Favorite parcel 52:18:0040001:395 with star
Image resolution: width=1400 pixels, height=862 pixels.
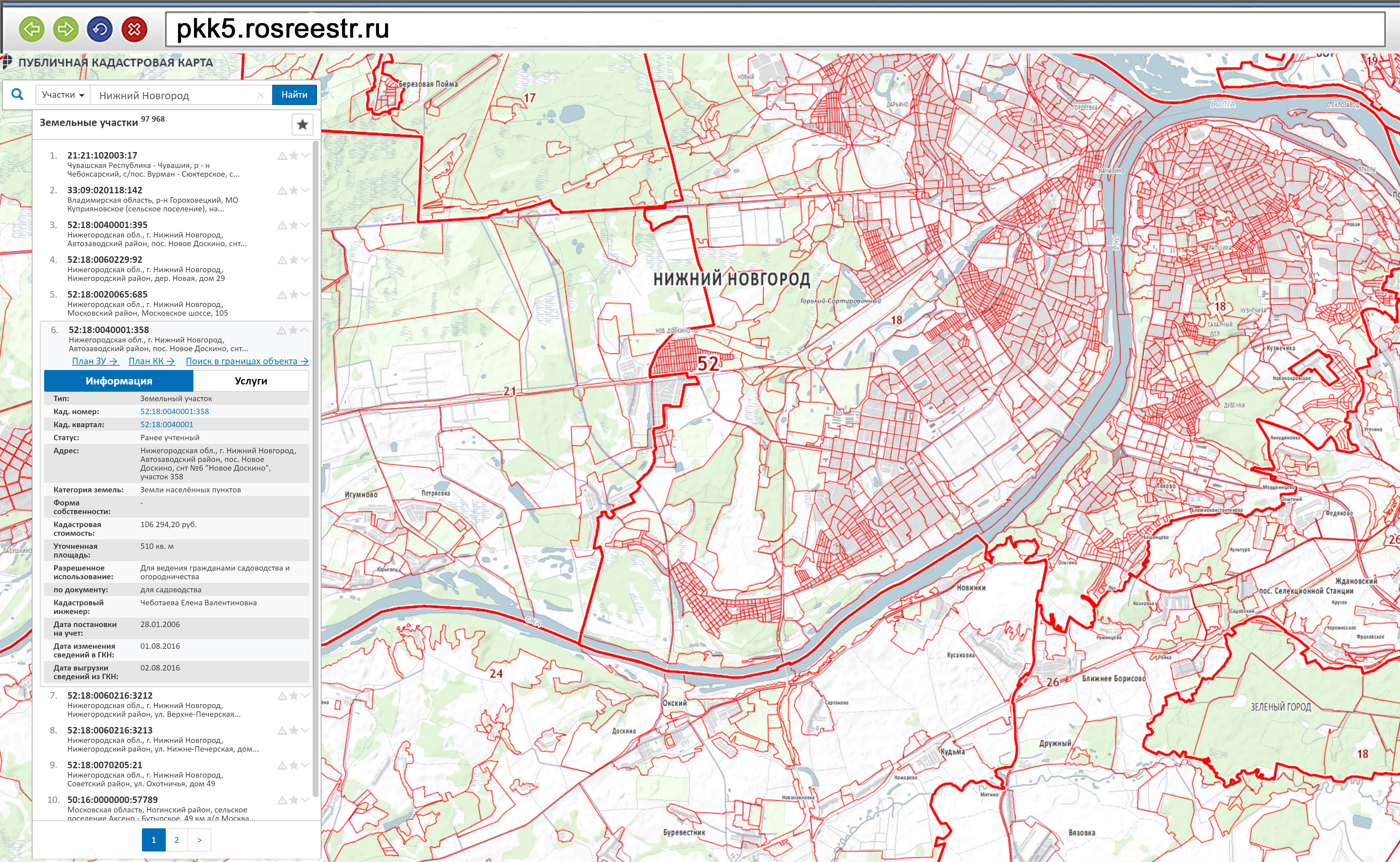(294, 225)
